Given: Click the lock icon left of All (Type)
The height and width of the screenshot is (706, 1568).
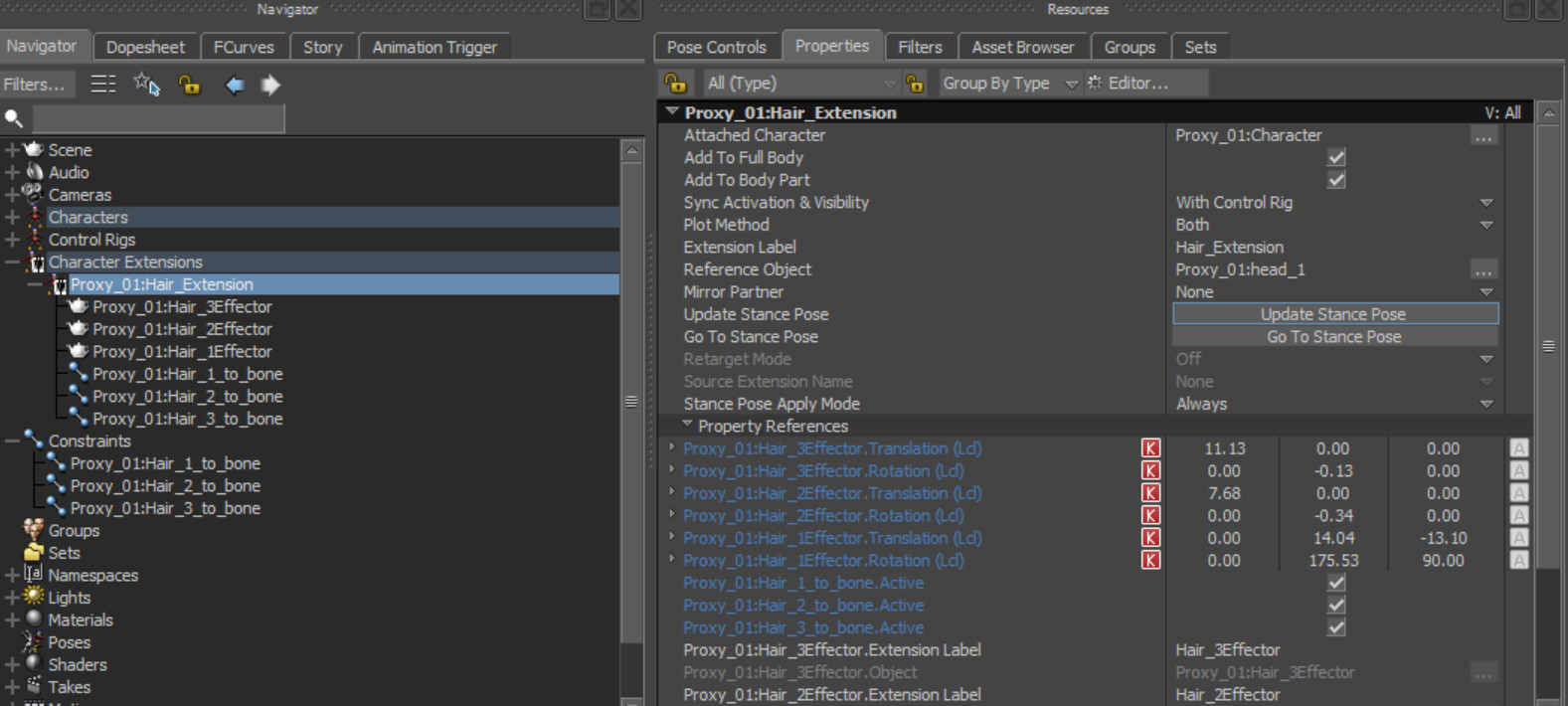Looking at the screenshot, I should tap(676, 84).
